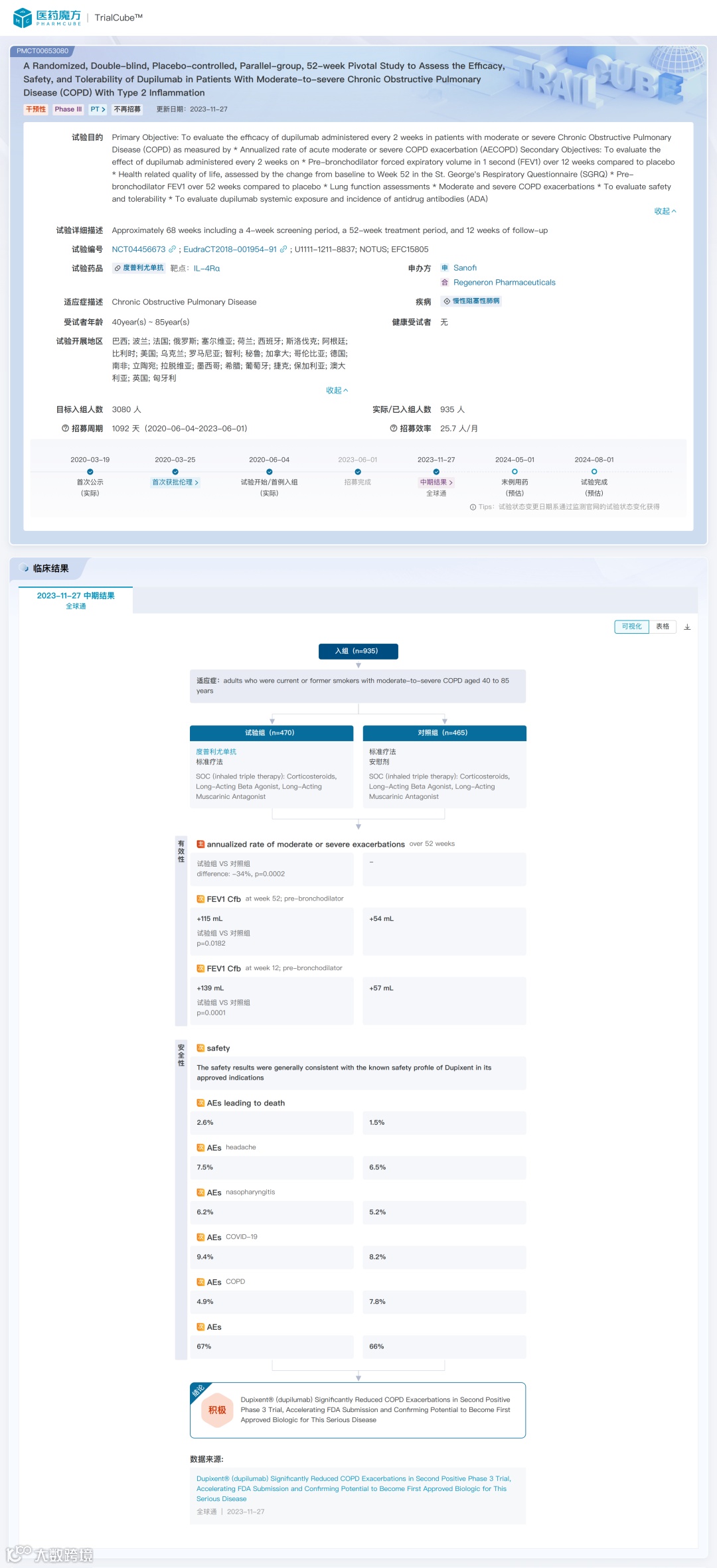The height and width of the screenshot is (1568, 717).
Task: Click the link icon beside EudraCT2018-001954-91
Action: (x=283, y=249)
